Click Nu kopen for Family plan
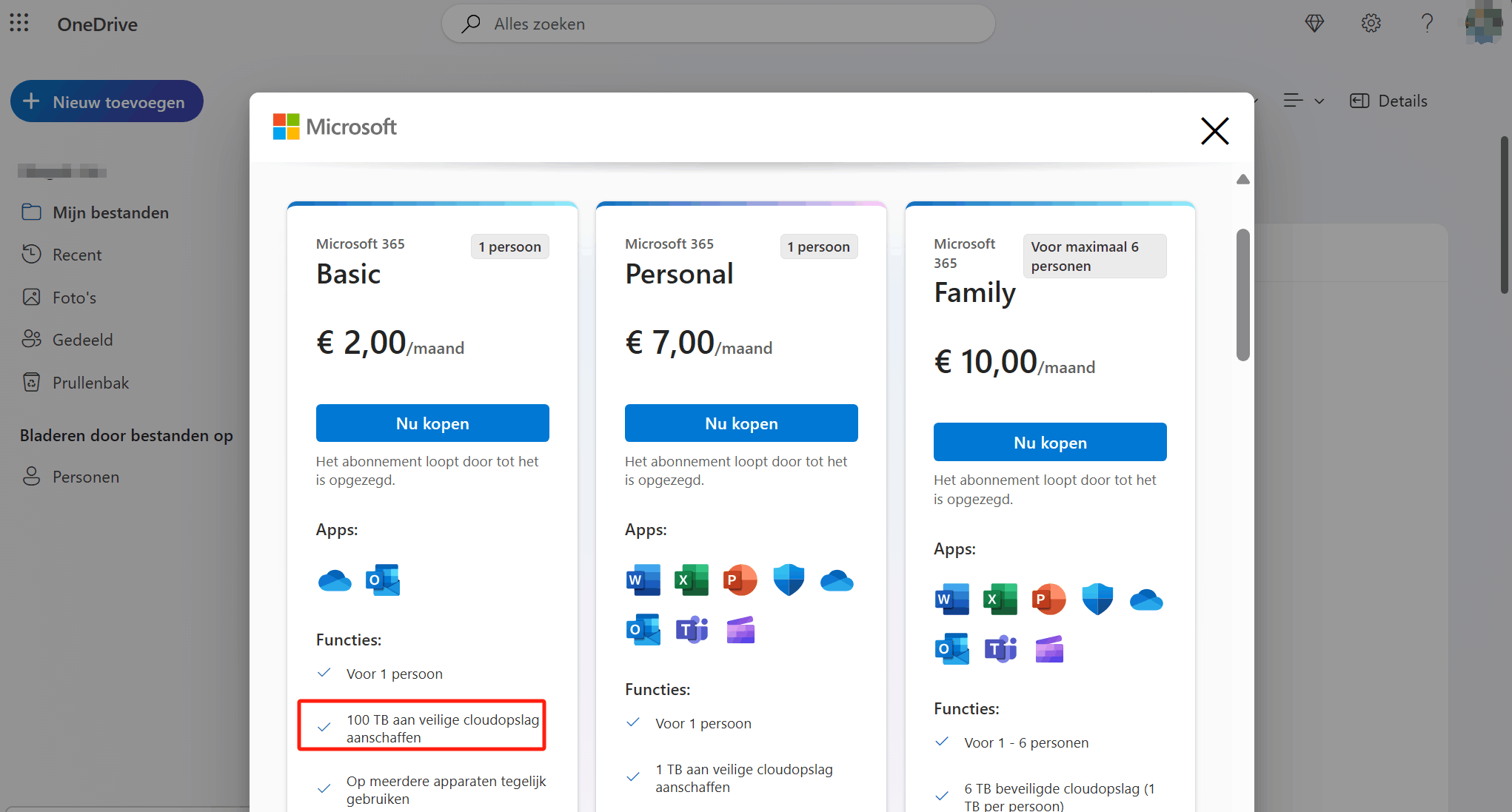Screen dimensions: 1512x812 click(x=1050, y=443)
